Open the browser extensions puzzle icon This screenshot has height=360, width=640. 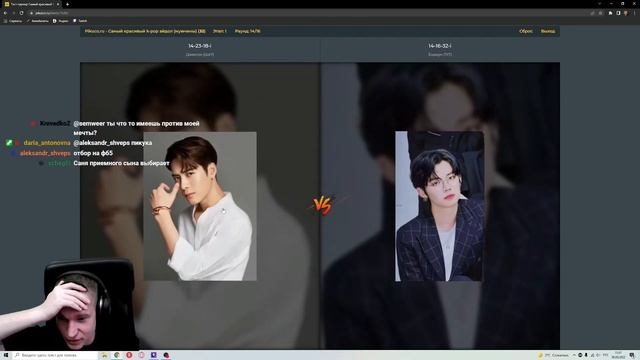(x=610, y=13)
